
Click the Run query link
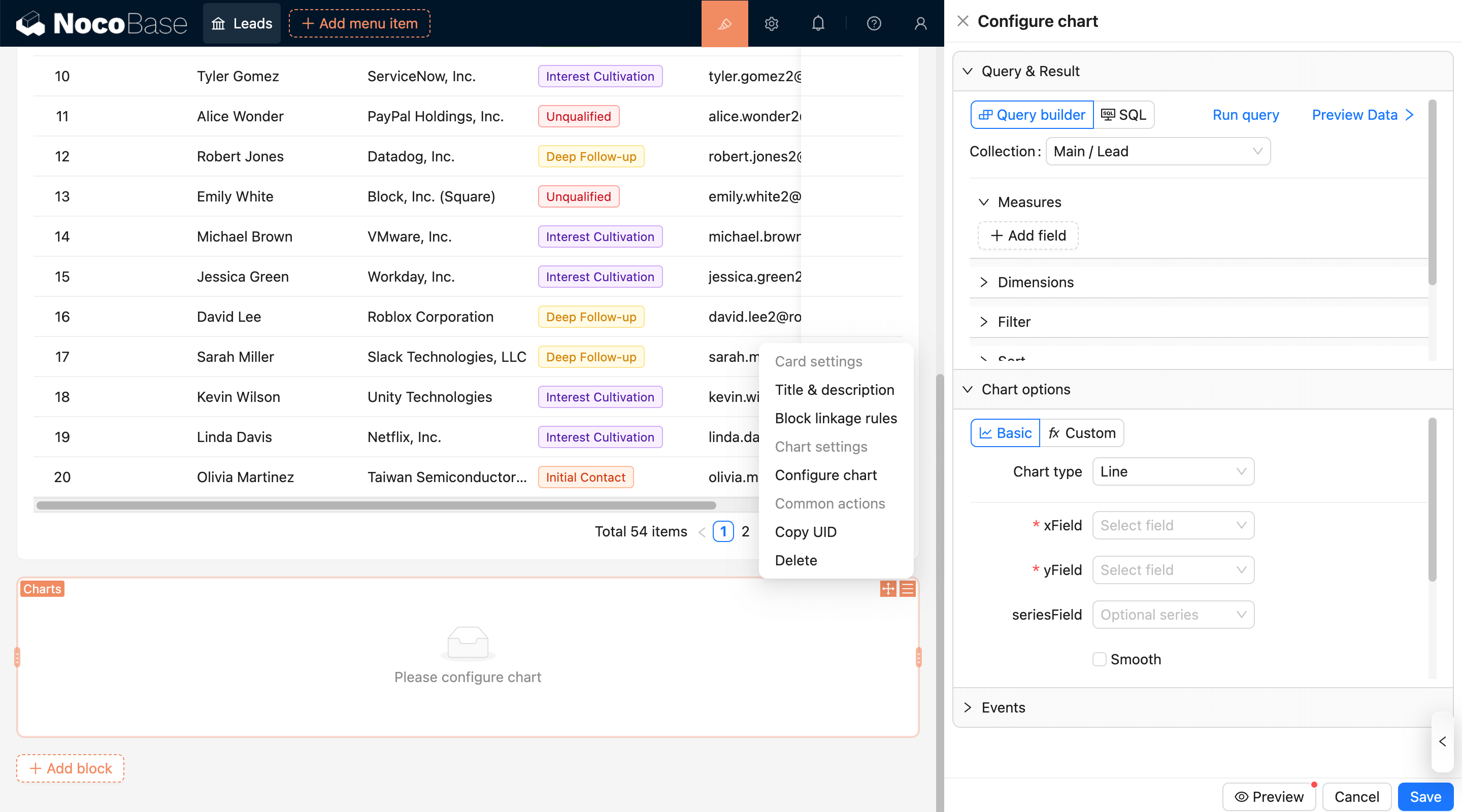1245,115
